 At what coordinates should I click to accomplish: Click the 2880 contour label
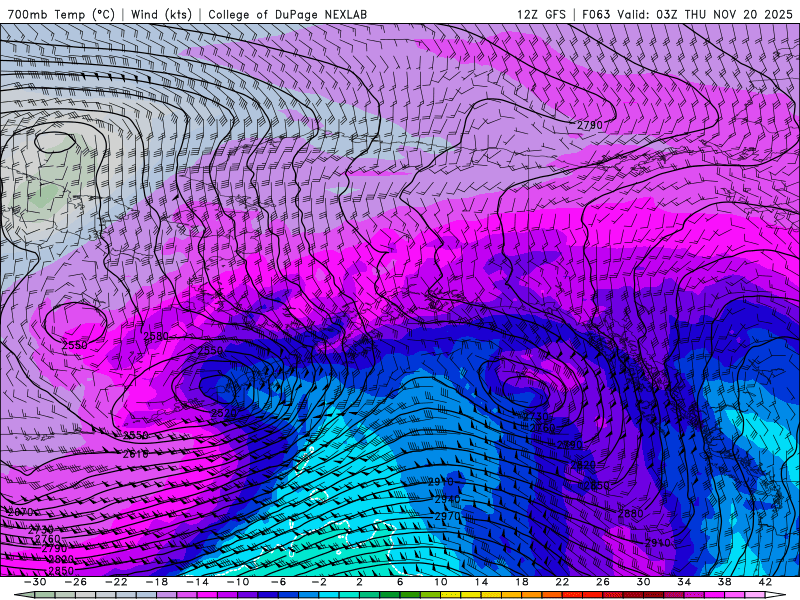click(x=631, y=513)
